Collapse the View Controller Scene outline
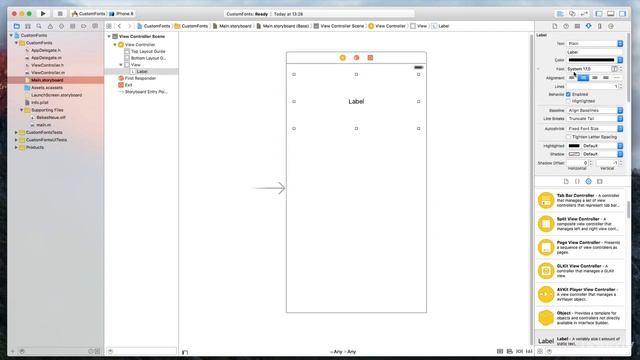 coord(109,36)
